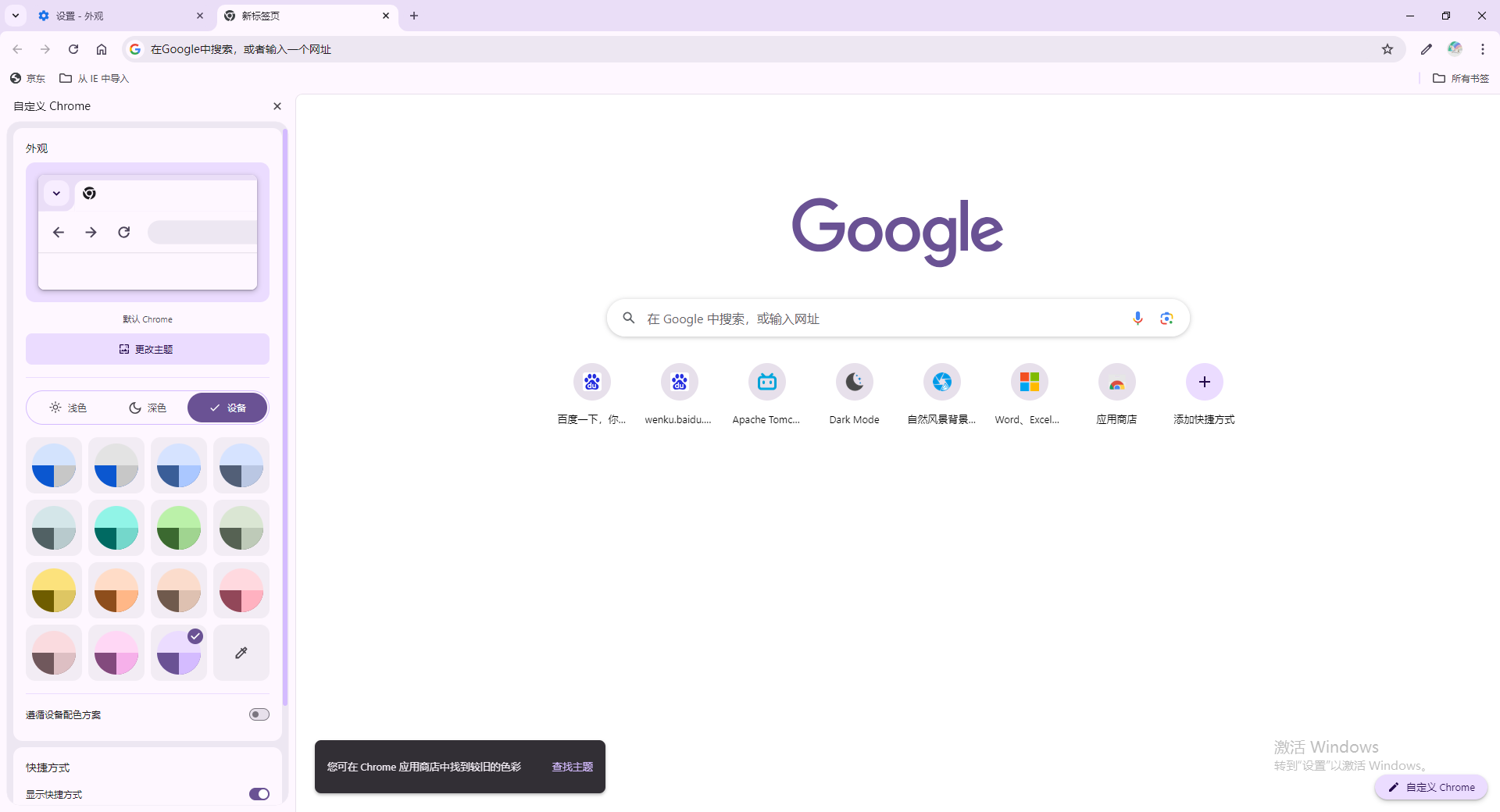Viewport: 1500px width, 812px height.
Task: Choose the beige brown color swatch
Action: coord(179,590)
